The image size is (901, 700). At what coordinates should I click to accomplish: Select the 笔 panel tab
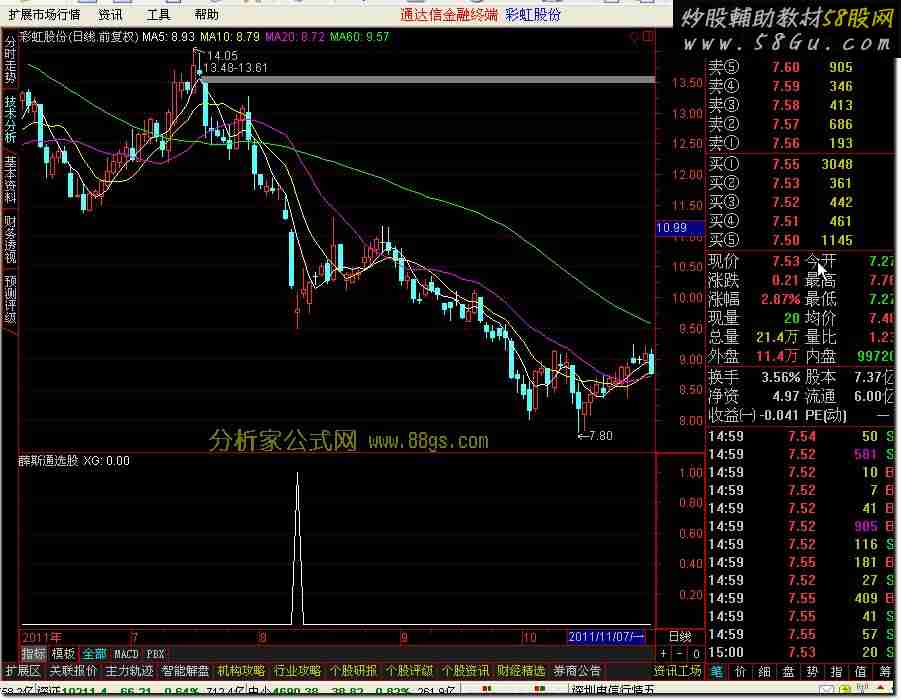(717, 671)
